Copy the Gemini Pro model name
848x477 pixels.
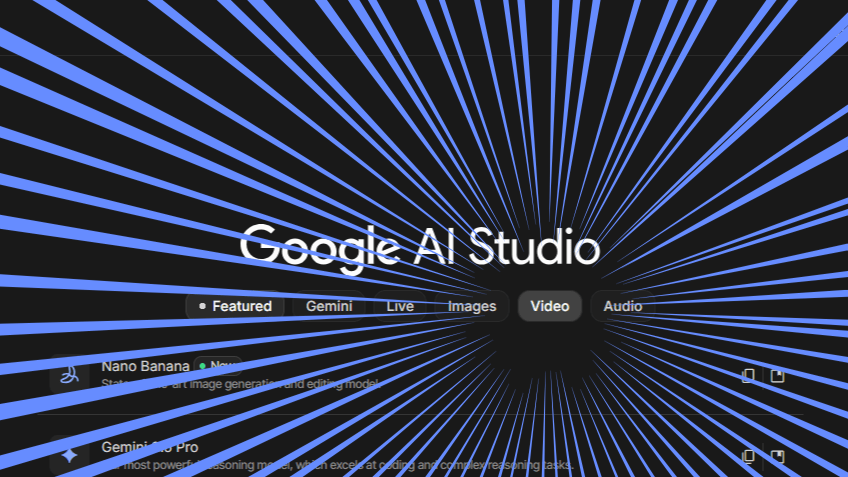click(x=748, y=456)
